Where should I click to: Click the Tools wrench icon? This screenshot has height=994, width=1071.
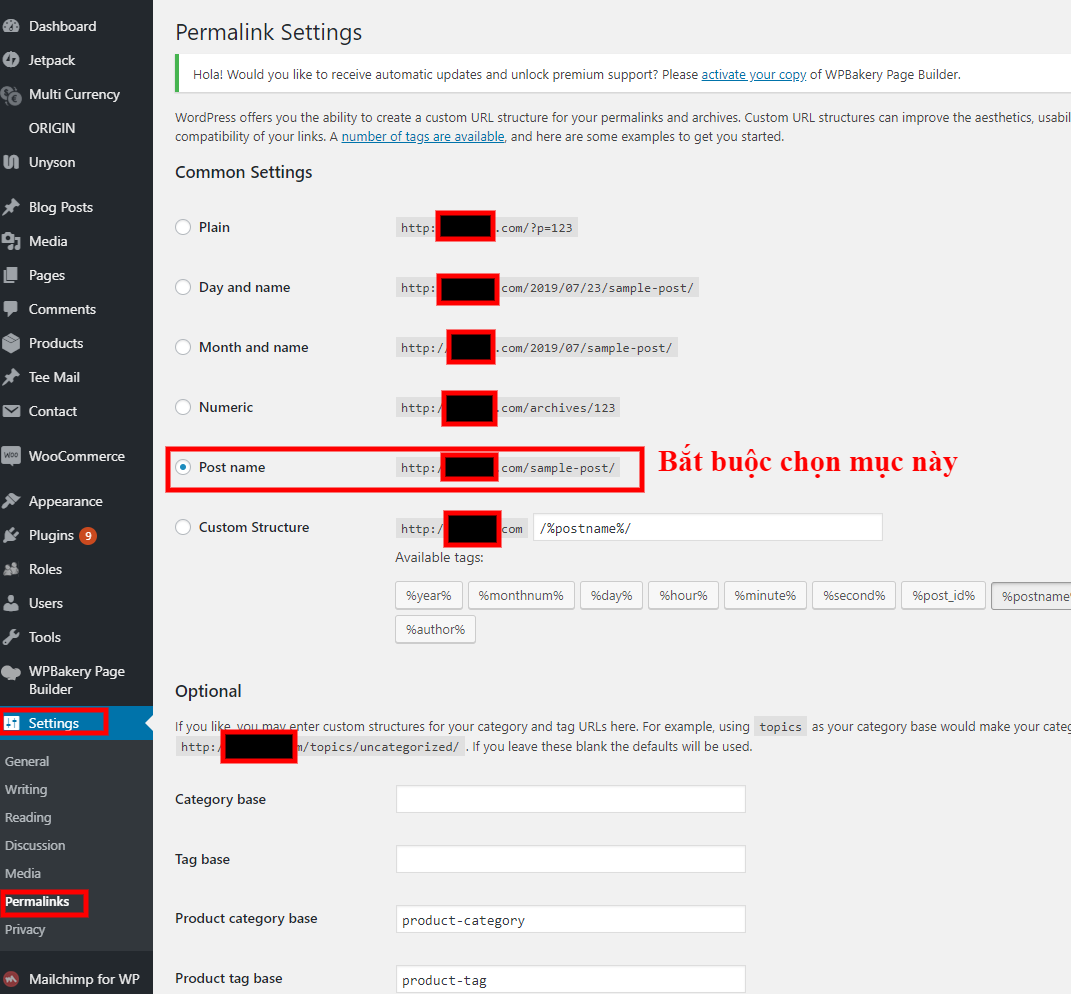11,637
